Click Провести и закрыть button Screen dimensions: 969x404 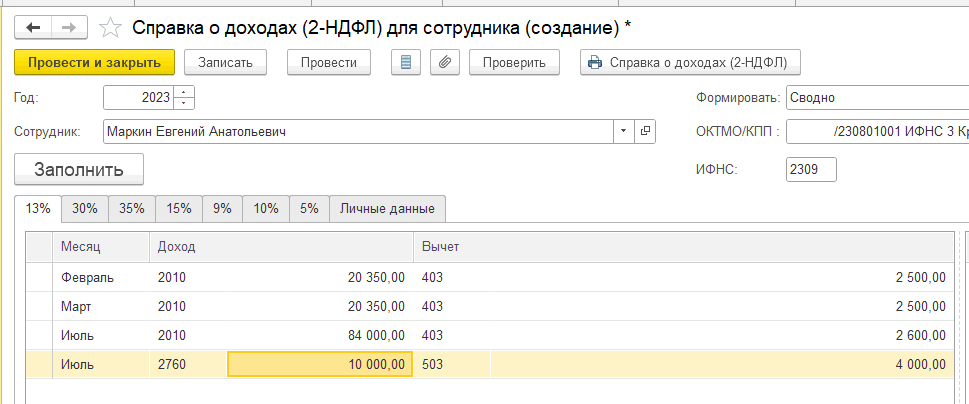click(94, 62)
